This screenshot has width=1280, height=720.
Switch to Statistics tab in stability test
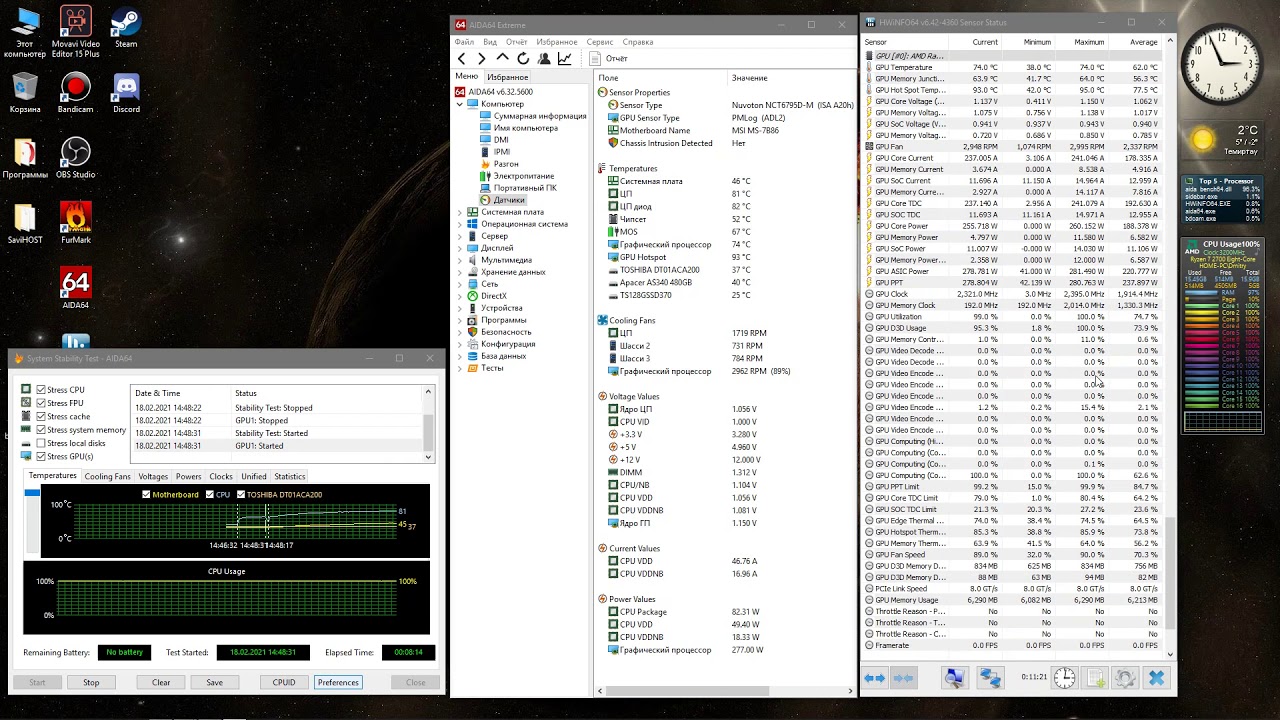[x=290, y=477]
